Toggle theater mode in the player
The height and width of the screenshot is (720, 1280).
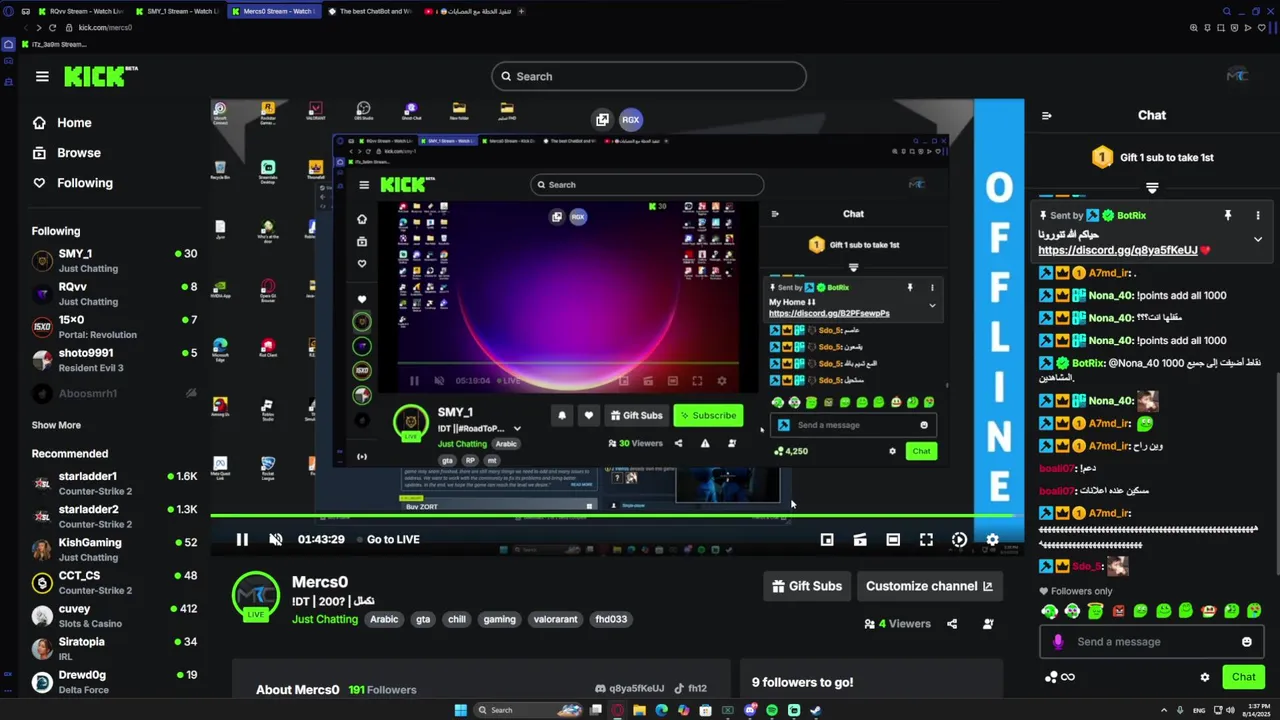[893, 539]
